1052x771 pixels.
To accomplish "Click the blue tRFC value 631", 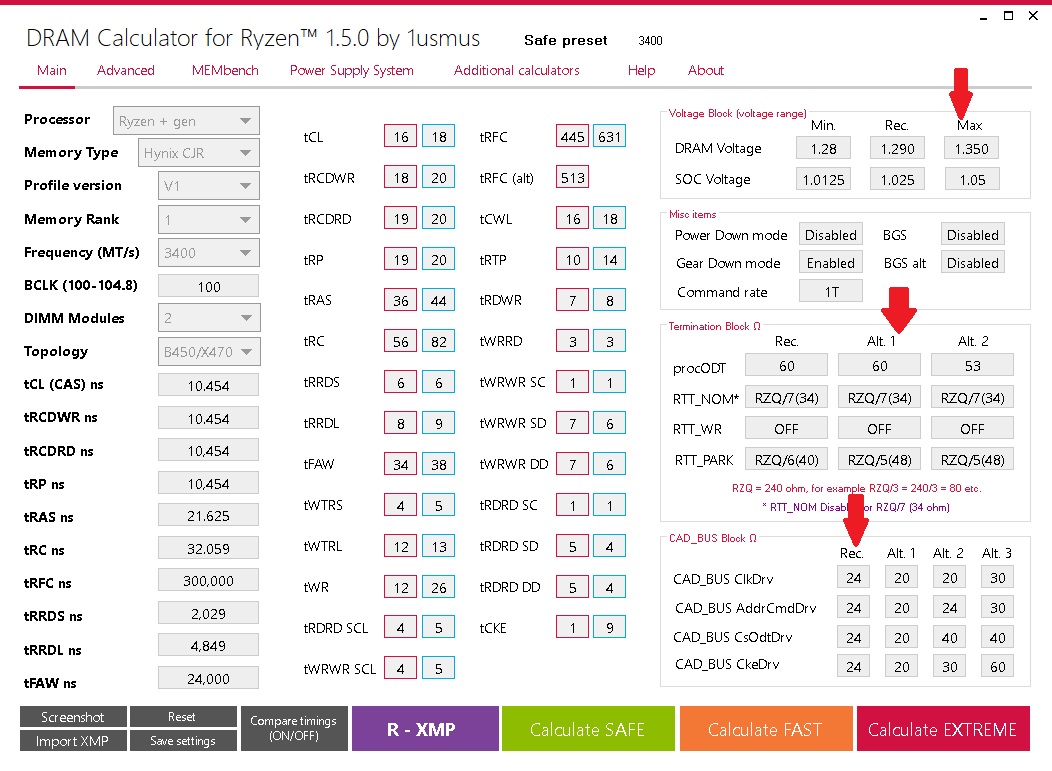I will coord(609,137).
